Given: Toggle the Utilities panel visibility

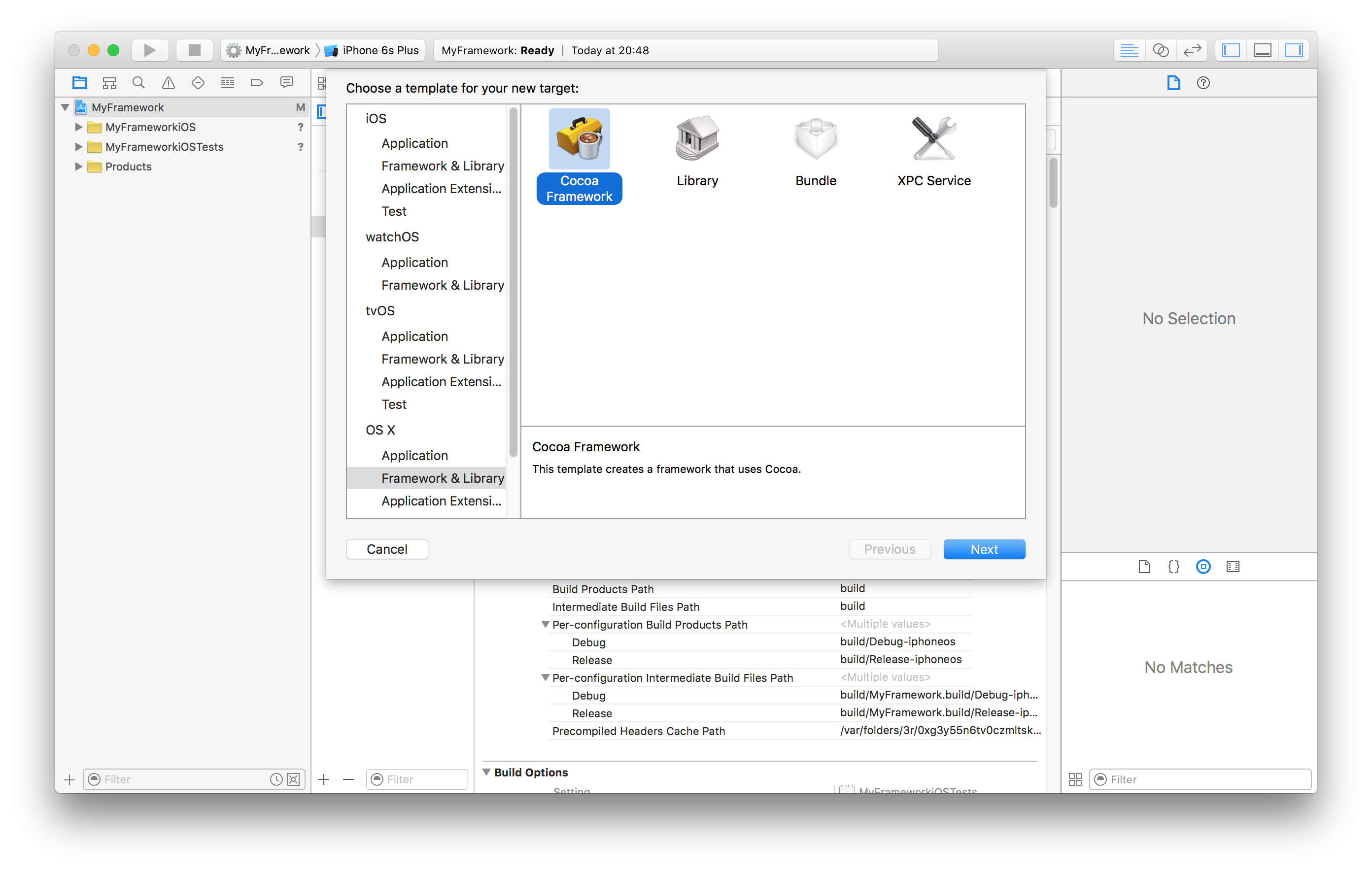Looking at the screenshot, I should pyautogui.click(x=1293, y=50).
